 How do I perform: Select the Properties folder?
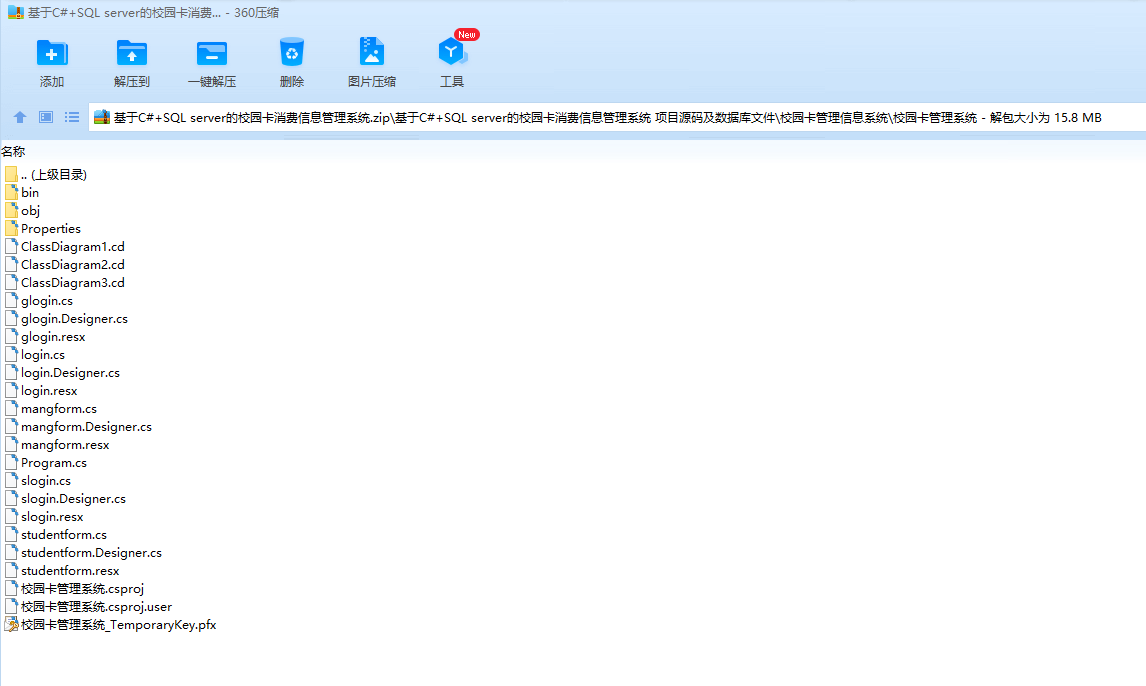tap(42, 229)
